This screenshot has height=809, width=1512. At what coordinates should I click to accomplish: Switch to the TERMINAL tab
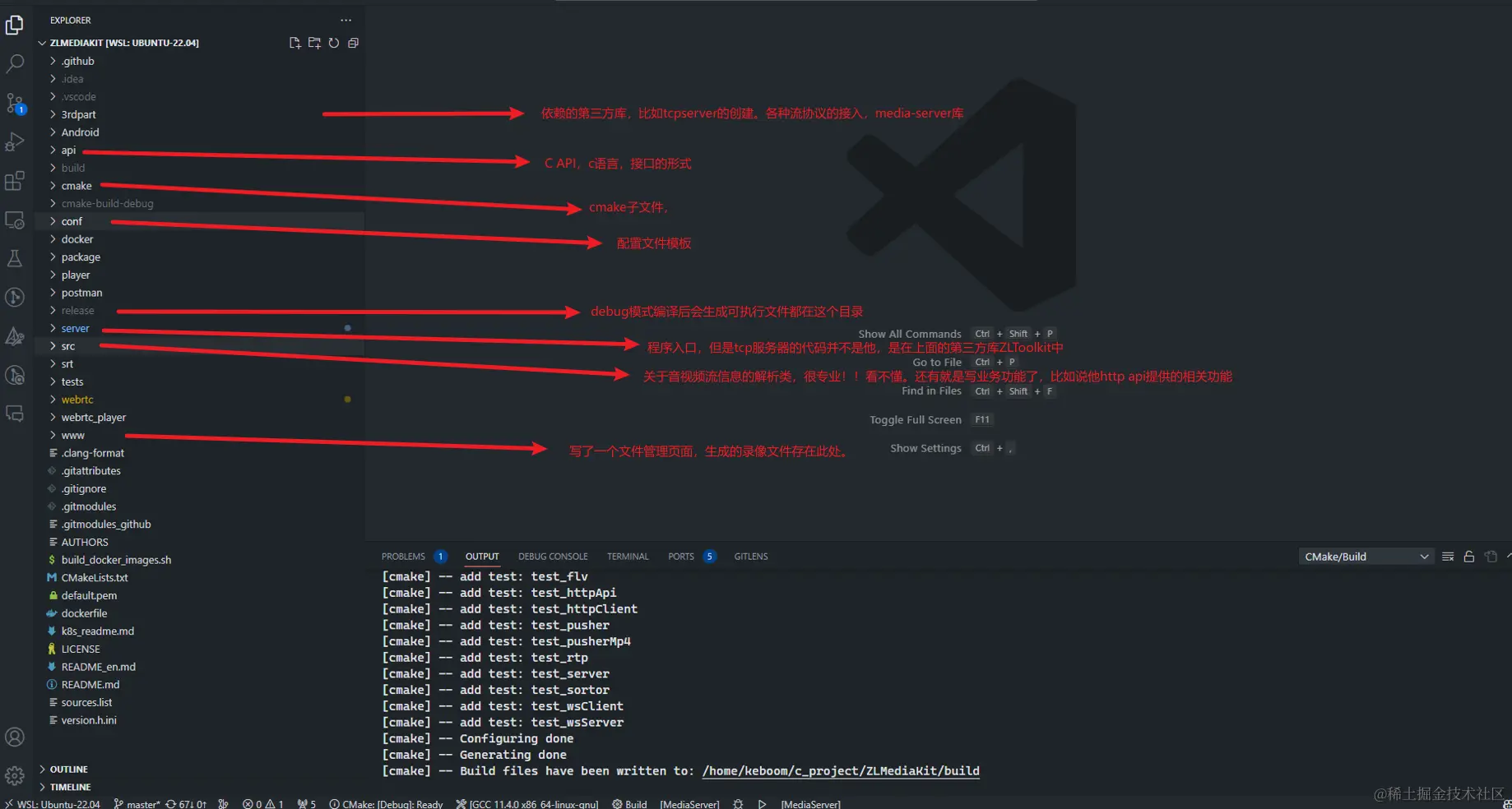pyautogui.click(x=628, y=557)
